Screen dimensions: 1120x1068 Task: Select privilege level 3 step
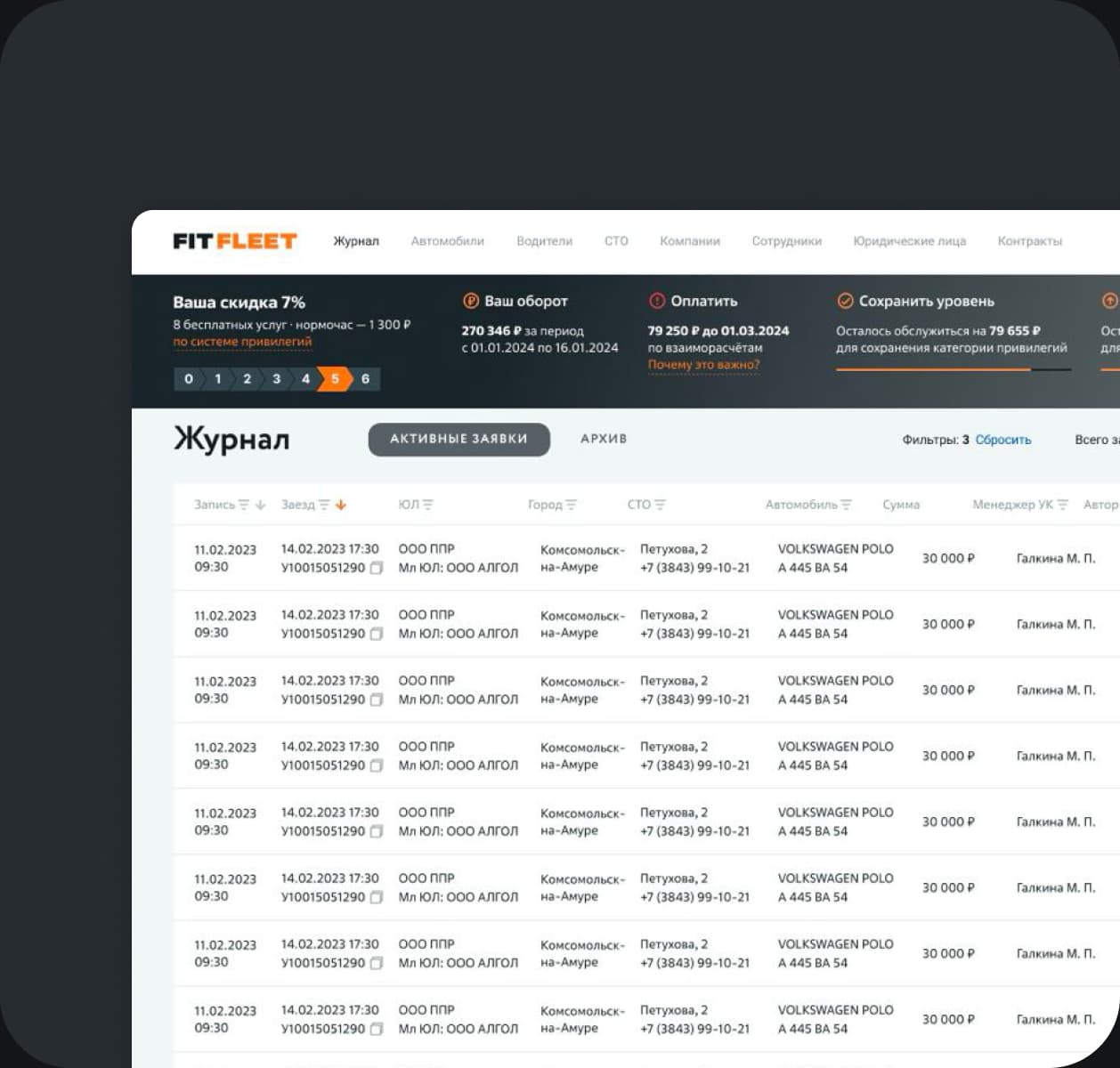pos(276,379)
